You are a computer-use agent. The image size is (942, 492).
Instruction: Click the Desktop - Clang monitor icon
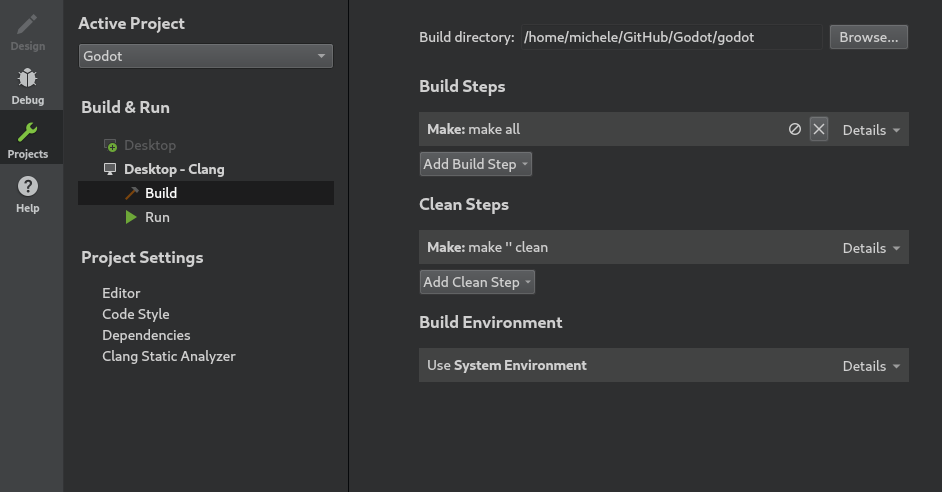(x=110, y=169)
